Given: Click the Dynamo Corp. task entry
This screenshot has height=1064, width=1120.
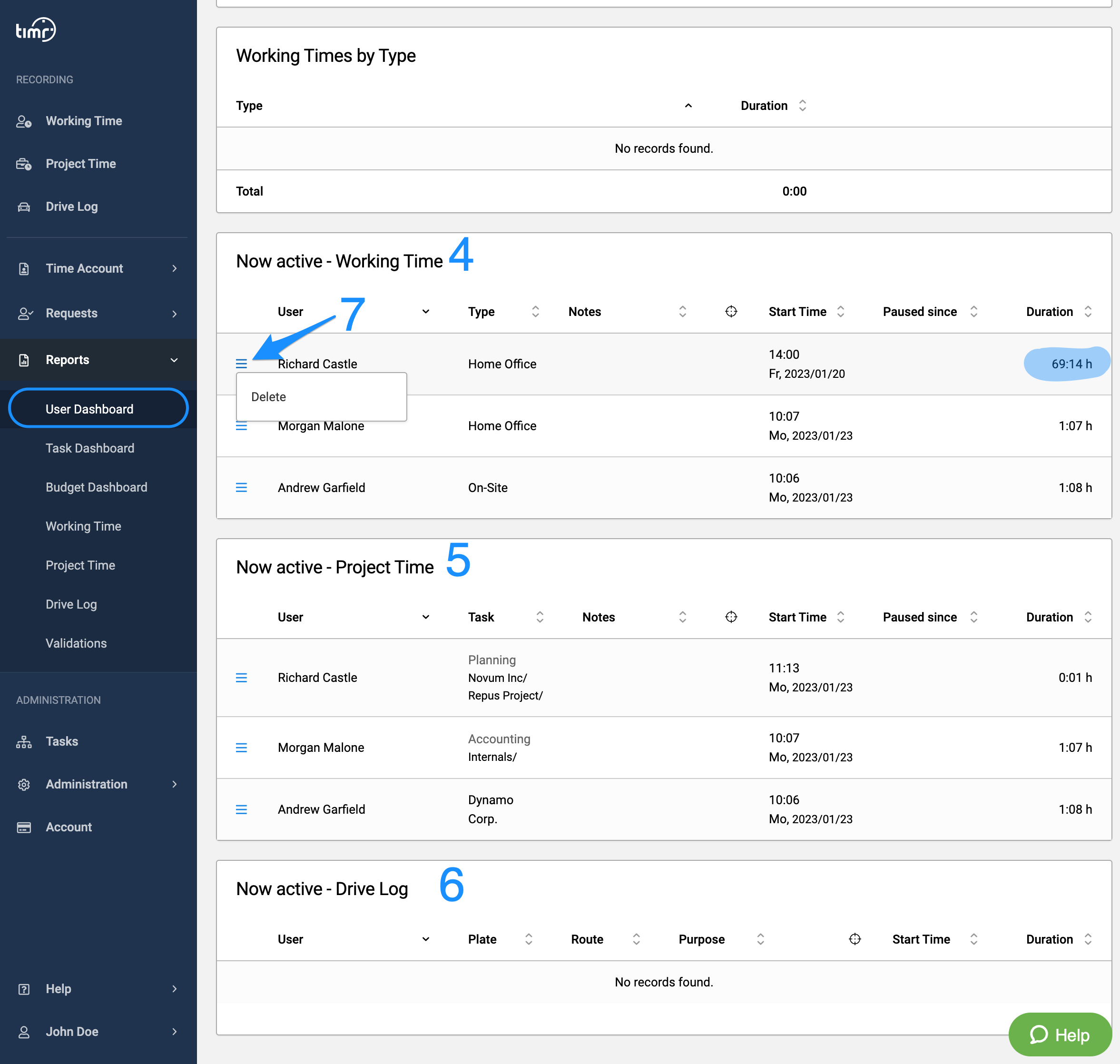Looking at the screenshot, I should (x=491, y=810).
